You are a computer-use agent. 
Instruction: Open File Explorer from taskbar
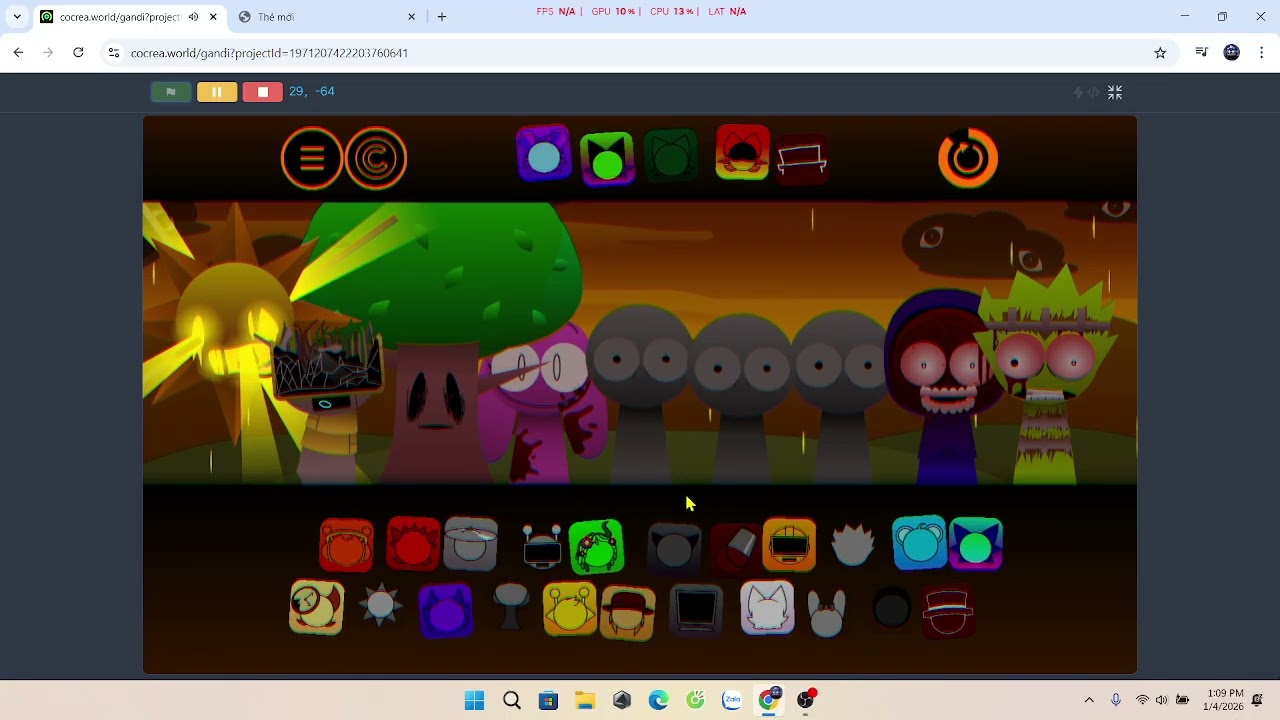pyautogui.click(x=585, y=700)
